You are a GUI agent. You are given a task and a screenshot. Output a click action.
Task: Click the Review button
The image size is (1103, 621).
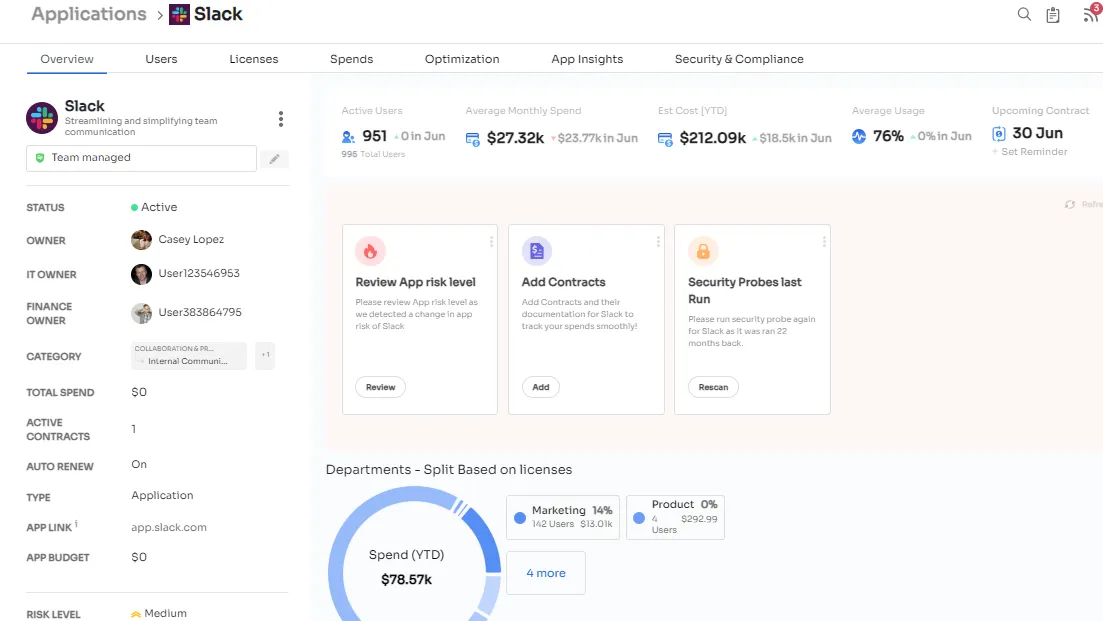381,387
